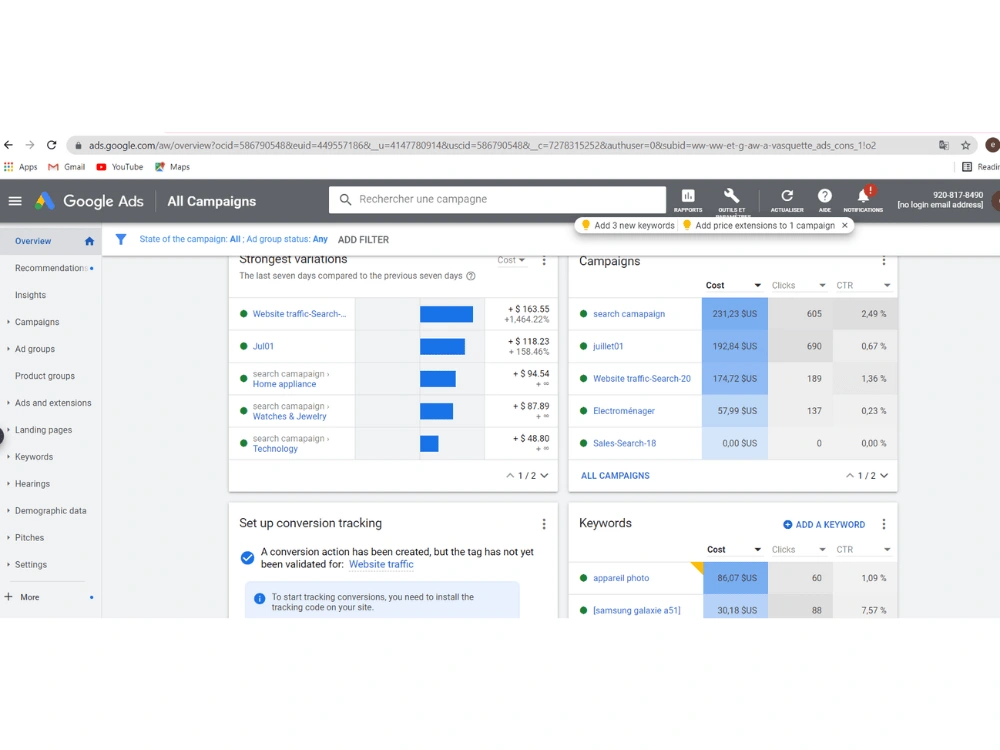The width and height of the screenshot is (1000, 750).
Task: Click the browser back arrow
Action: (x=8, y=145)
